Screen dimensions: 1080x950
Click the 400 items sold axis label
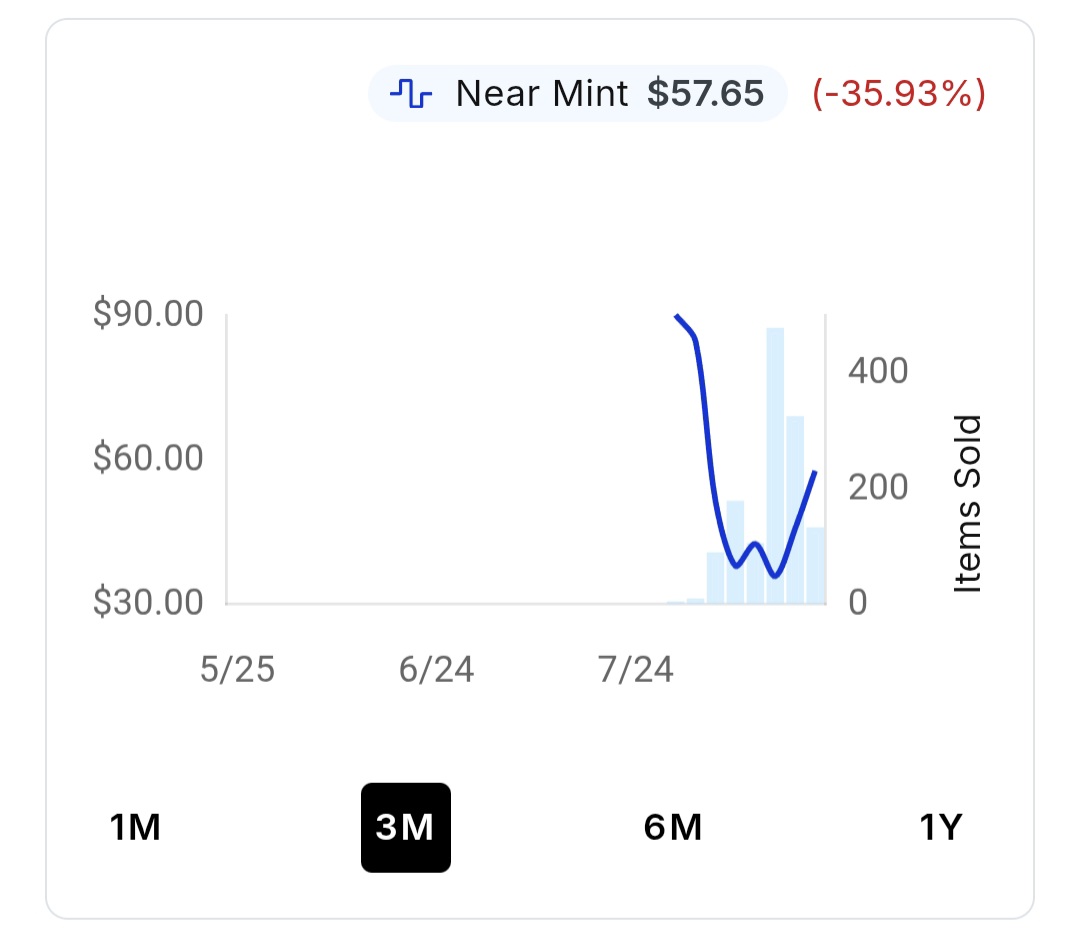click(x=878, y=371)
